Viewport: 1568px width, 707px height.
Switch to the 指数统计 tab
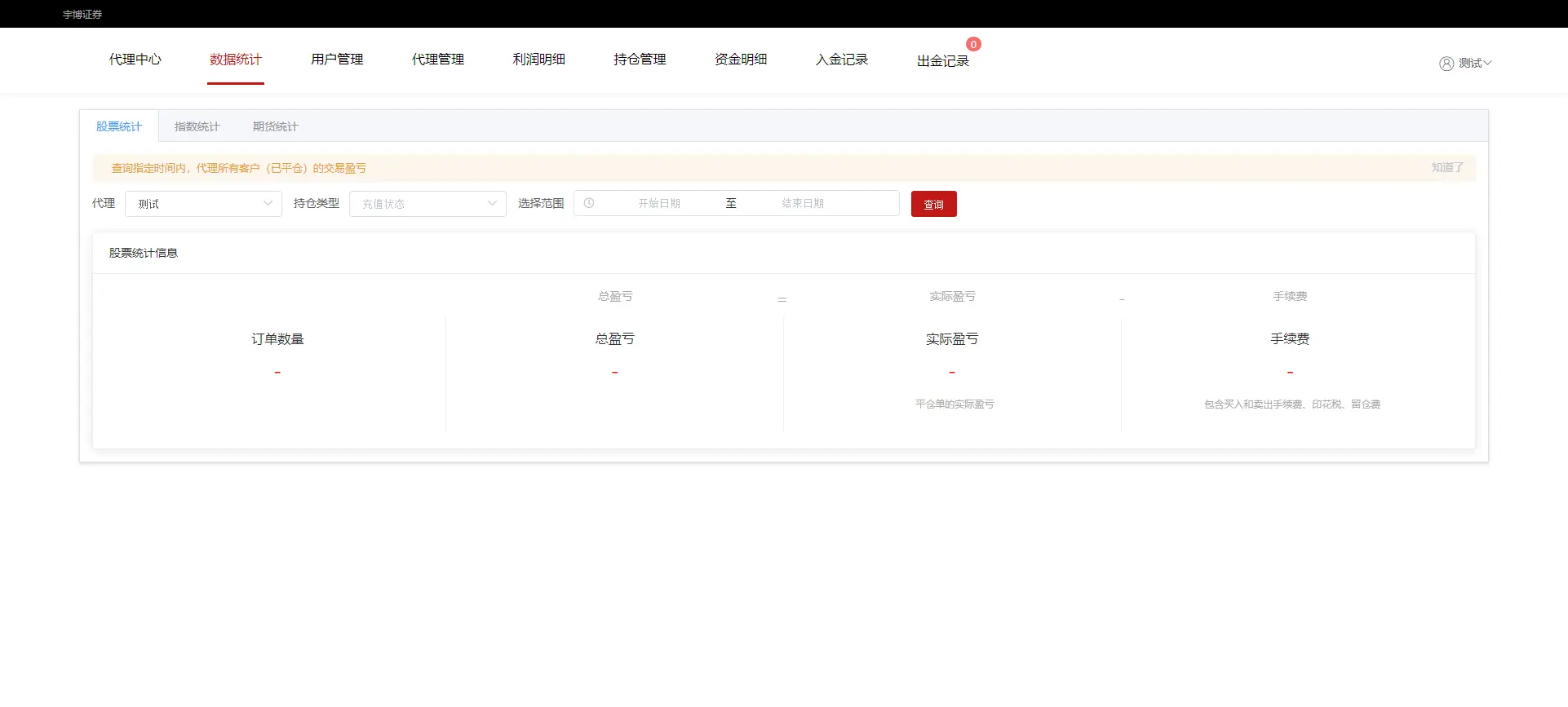[x=197, y=126]
